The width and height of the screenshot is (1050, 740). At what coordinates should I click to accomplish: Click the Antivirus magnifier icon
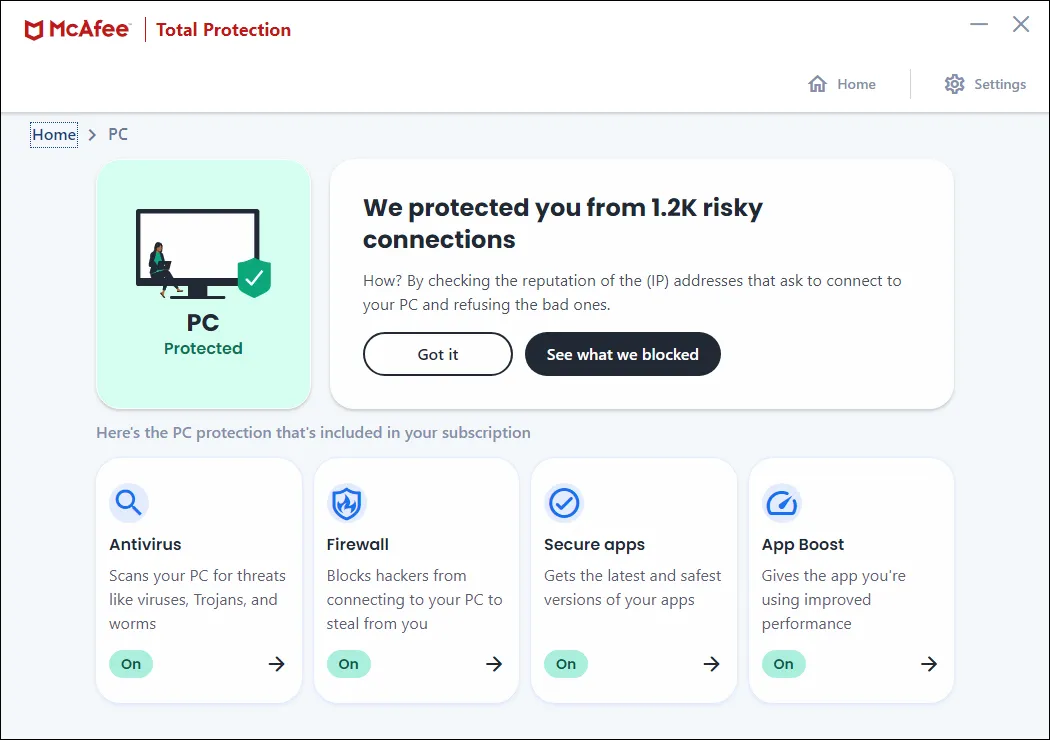[129, 502]
